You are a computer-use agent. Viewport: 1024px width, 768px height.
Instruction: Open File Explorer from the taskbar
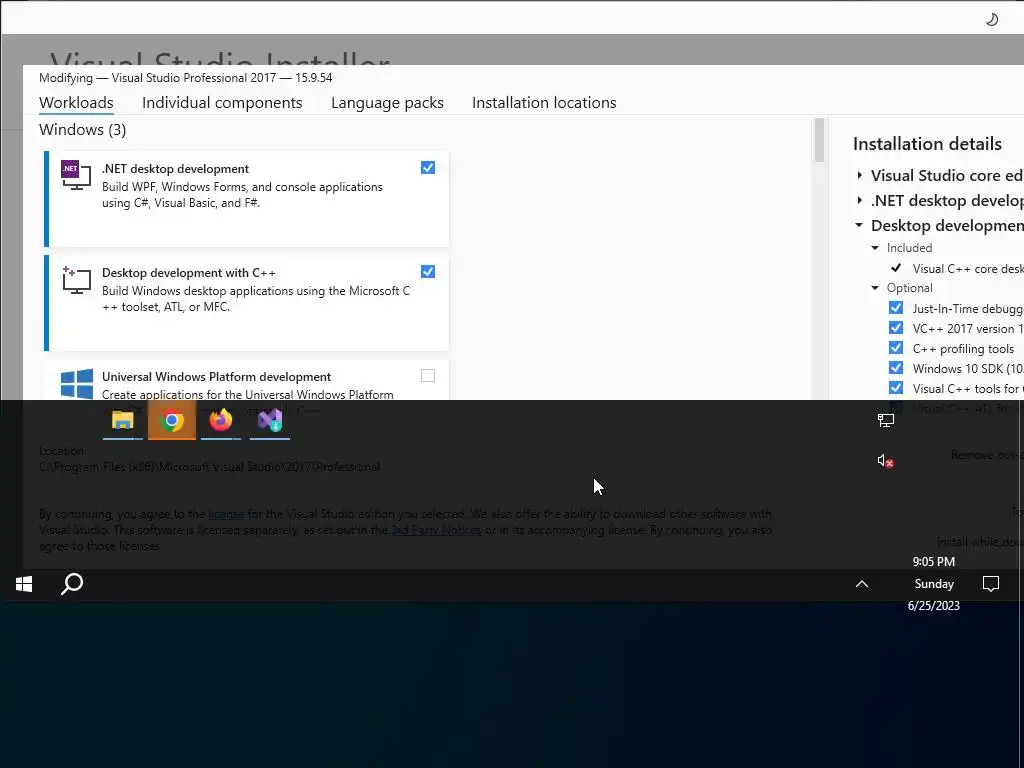[123, 421]
